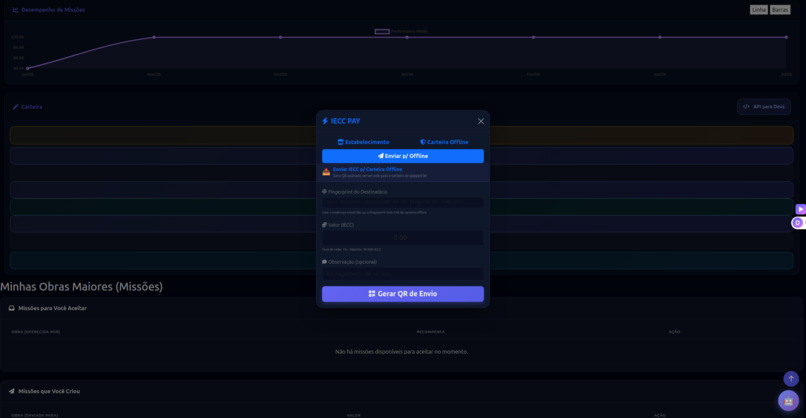Click the Gerar QR de Envio button
806x418 pixels.
402,294
